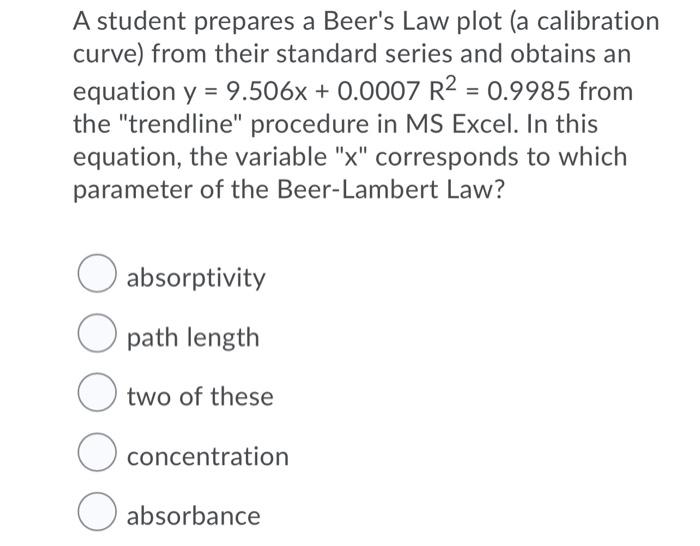Click the word calibration in first line

tap(598, 21)
